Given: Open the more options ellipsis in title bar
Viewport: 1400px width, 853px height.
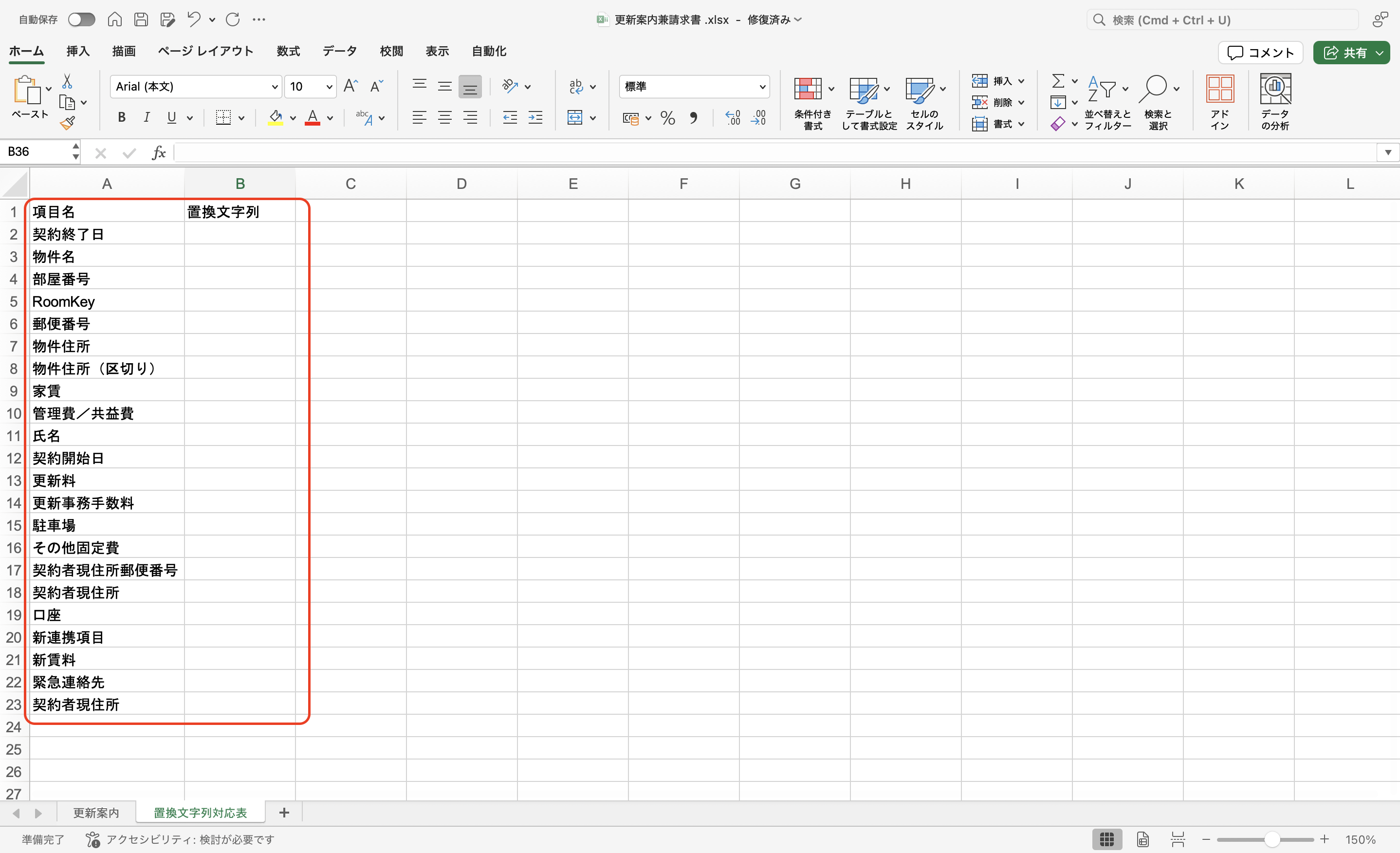Looking at the screenshot, I should click(259, 20).
